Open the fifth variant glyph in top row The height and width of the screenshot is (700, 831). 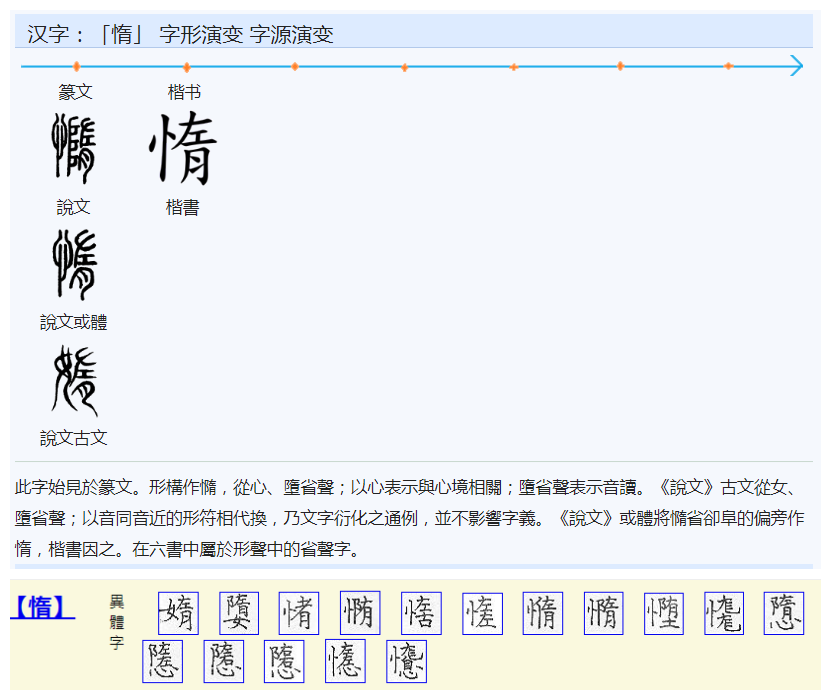[x=421, y=613]
